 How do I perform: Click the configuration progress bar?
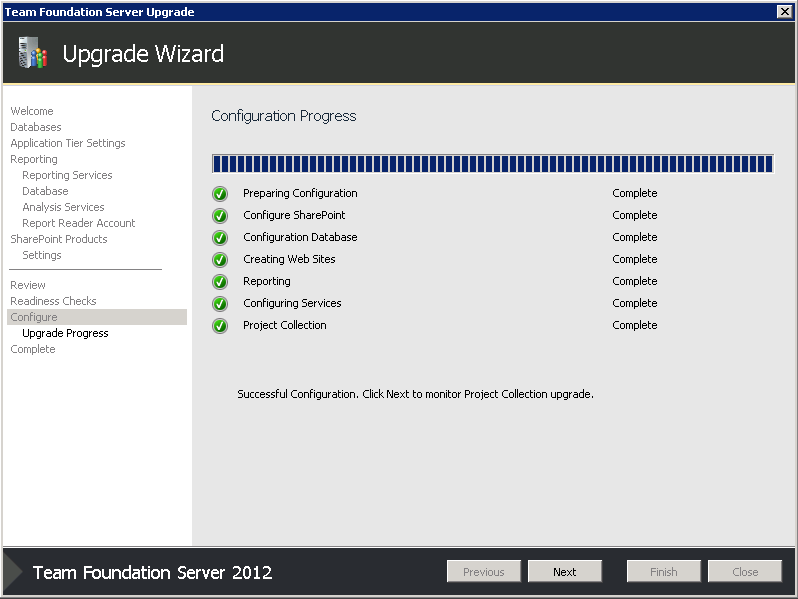pos(493,164)
